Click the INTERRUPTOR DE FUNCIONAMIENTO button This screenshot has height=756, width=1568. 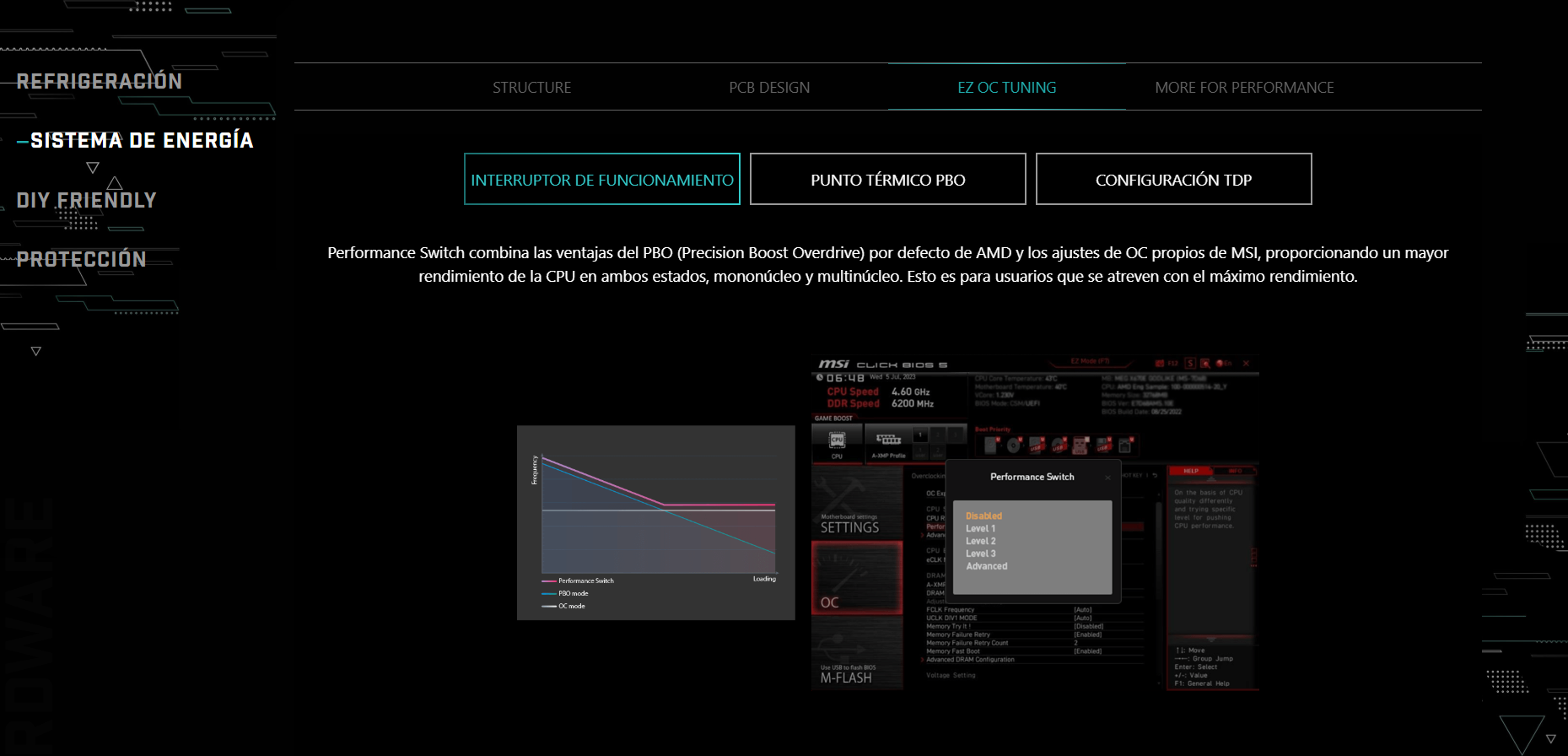602,179
